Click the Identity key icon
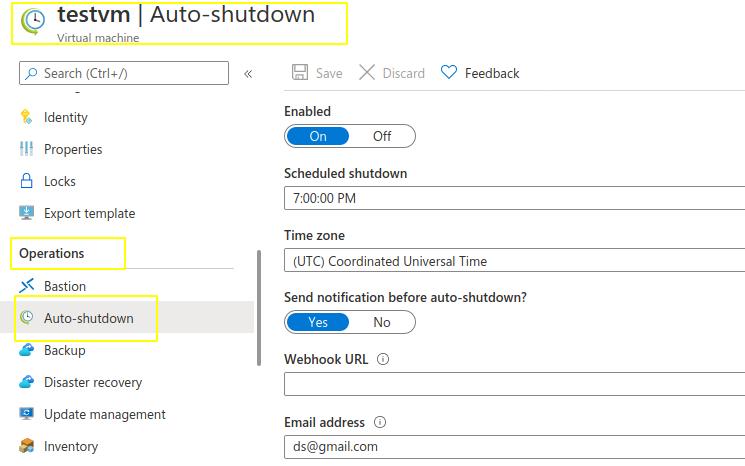The height and width of the screenshot is (466, 745). coord(26,117)
